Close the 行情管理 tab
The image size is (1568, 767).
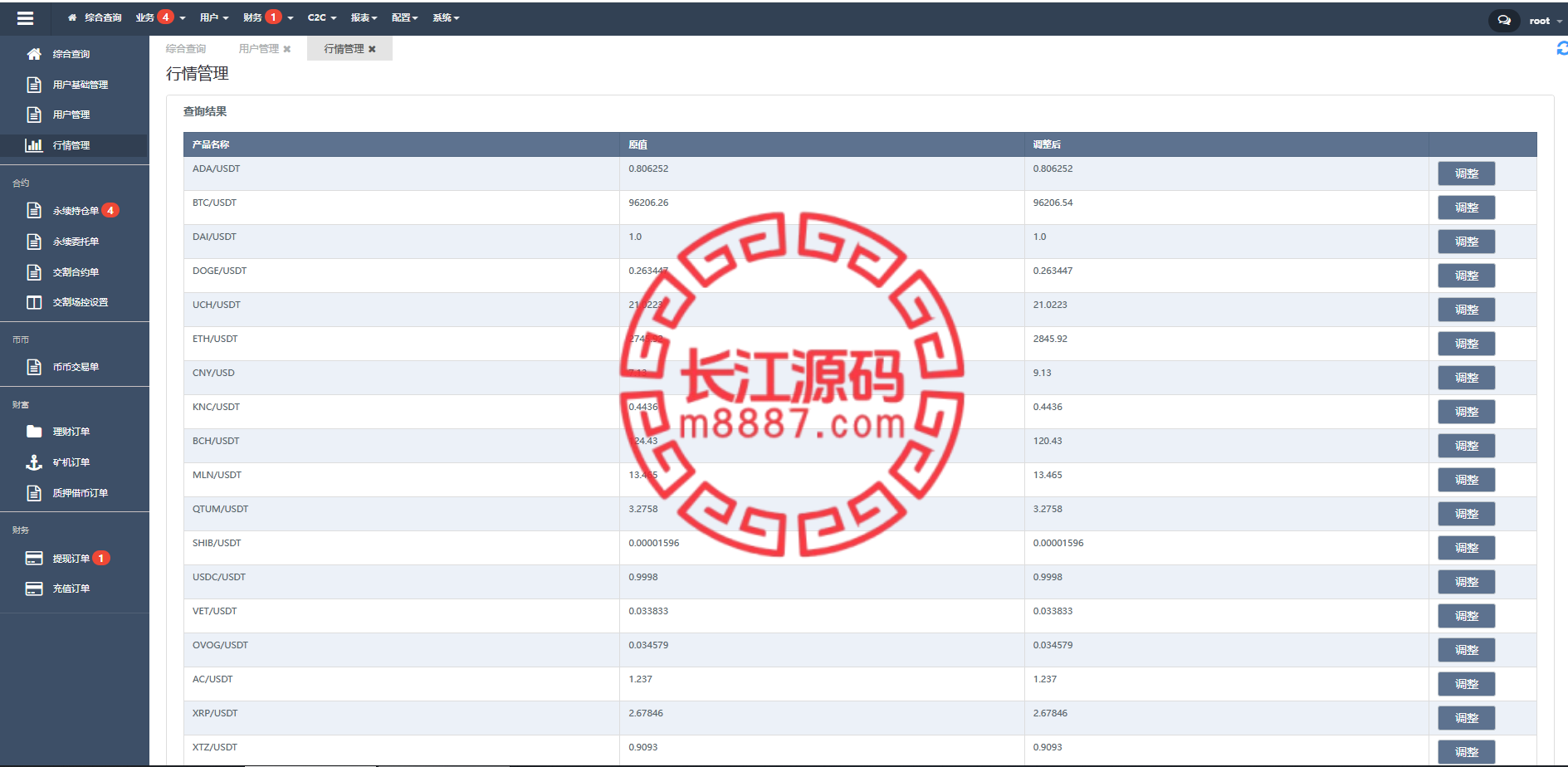(372, 49)
